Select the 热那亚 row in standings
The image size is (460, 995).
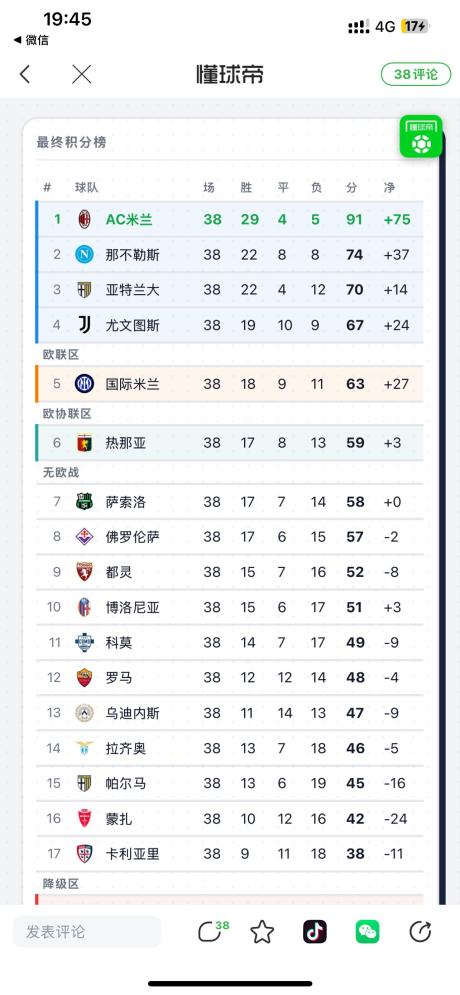point(229,443)
